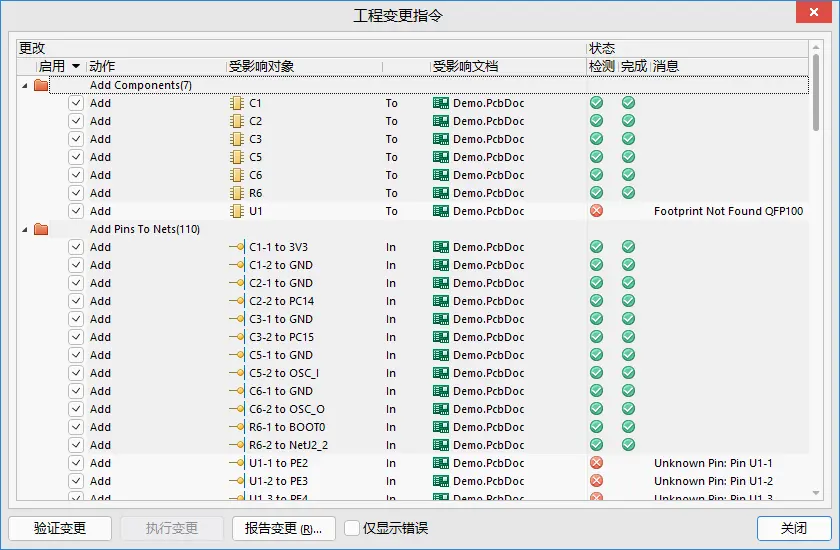
Task: Click the C6-2 to OSC_O text
Action: 287,409
